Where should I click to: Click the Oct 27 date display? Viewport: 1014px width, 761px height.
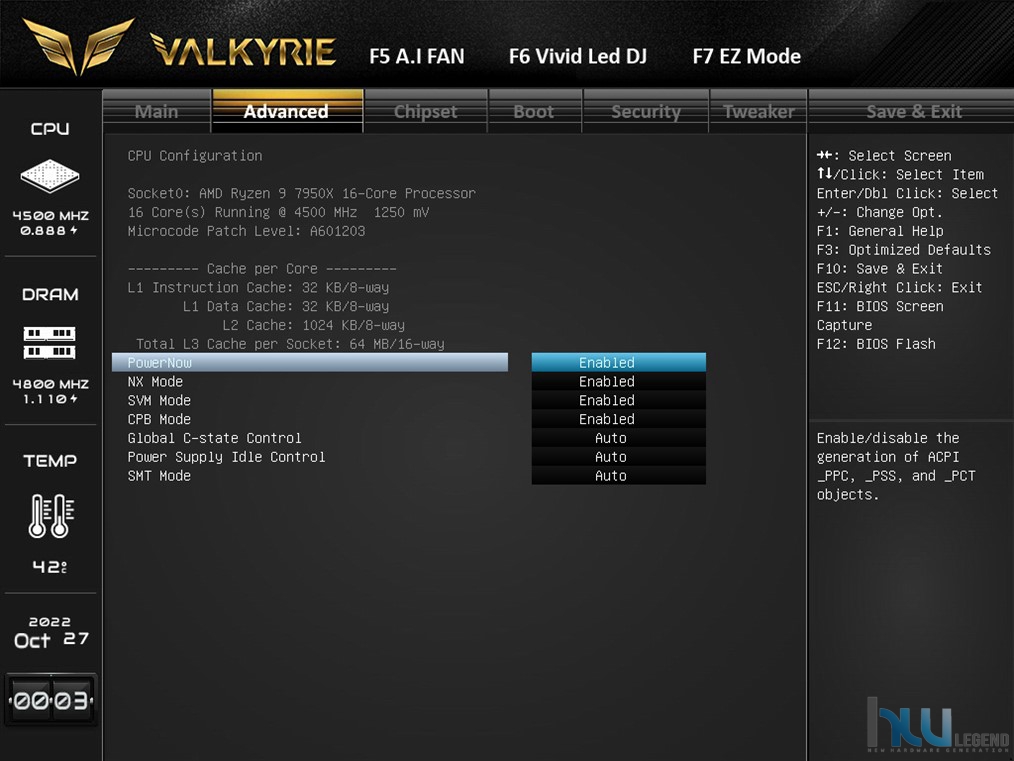coord(51,640)
